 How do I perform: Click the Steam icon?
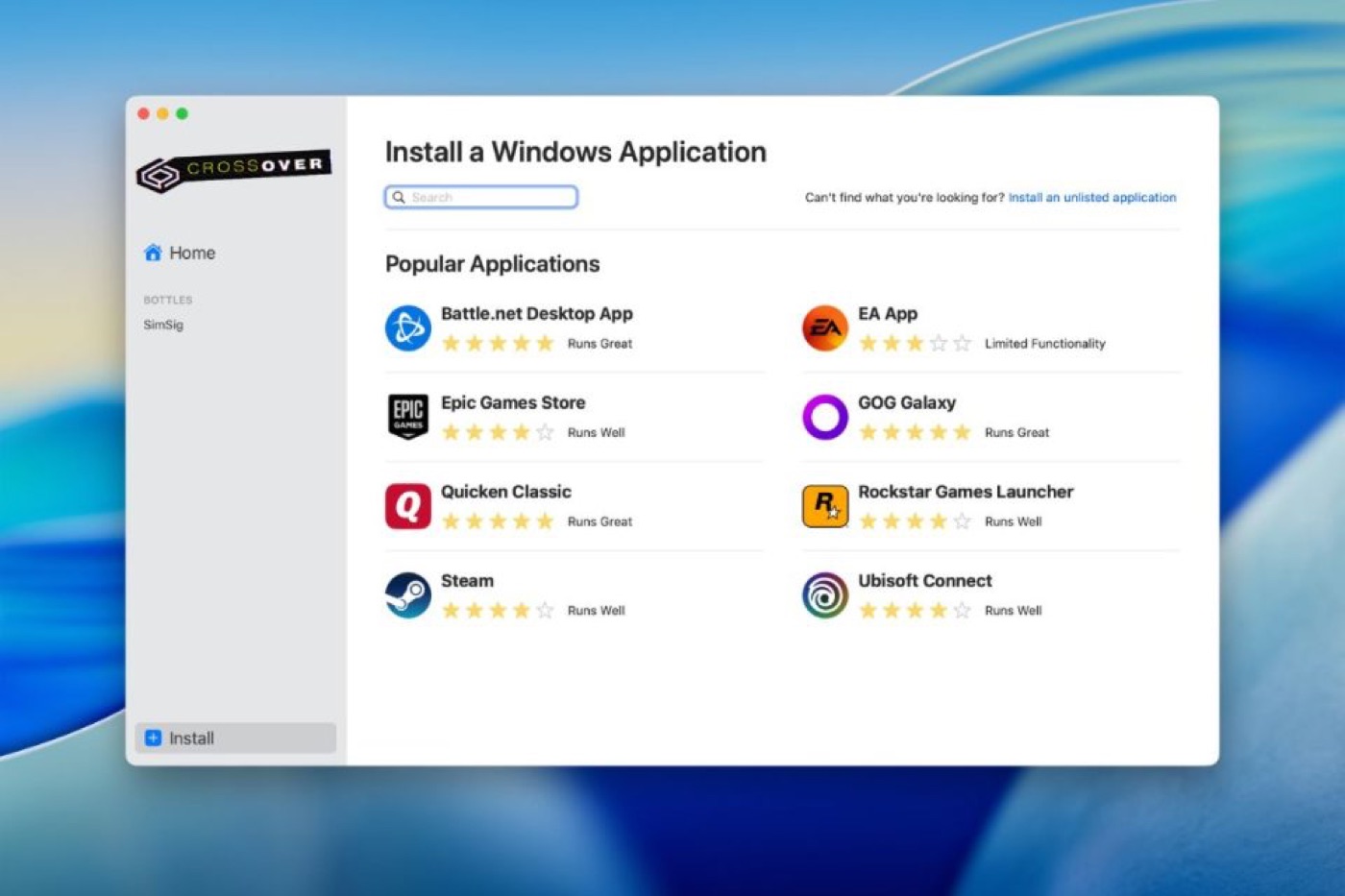point(408,595)
